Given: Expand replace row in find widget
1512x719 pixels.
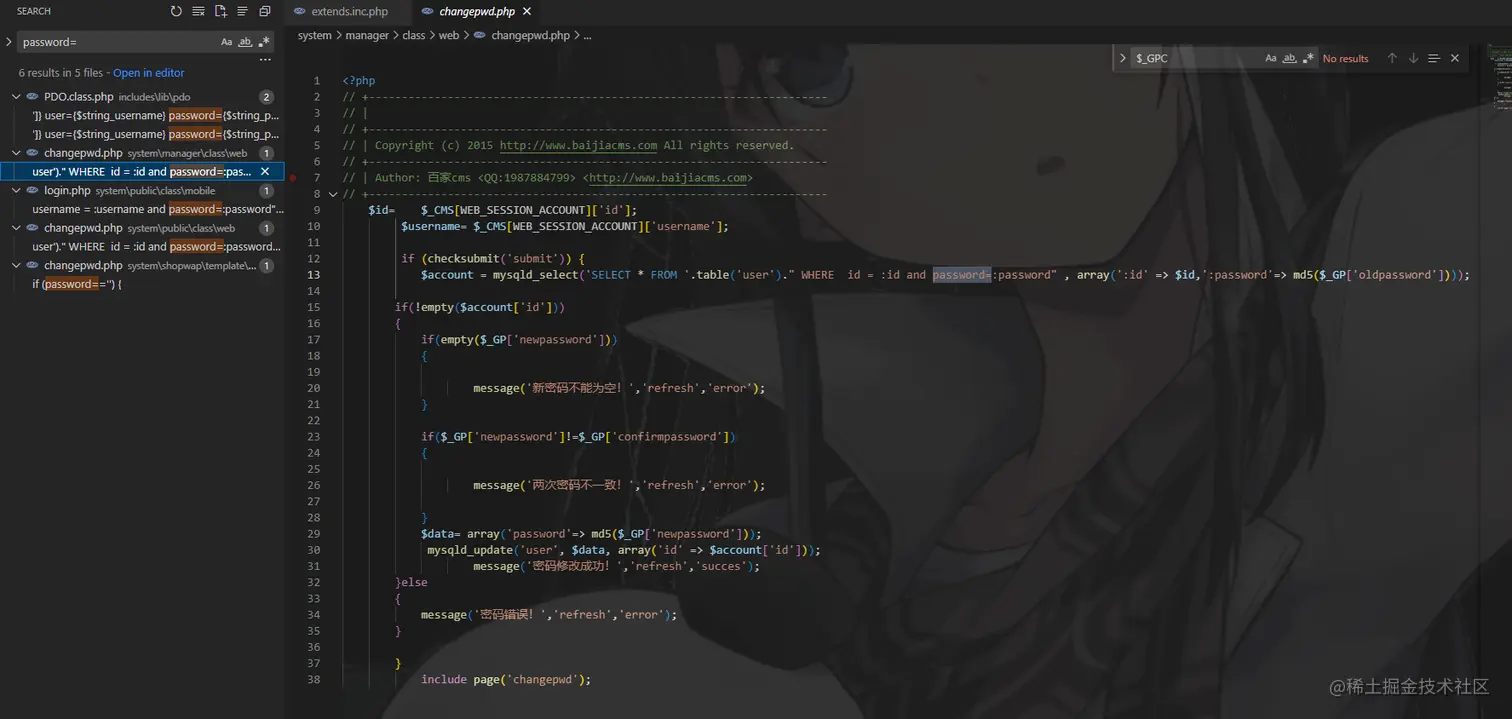Looking at the screenshot, I should (1123, 58).
